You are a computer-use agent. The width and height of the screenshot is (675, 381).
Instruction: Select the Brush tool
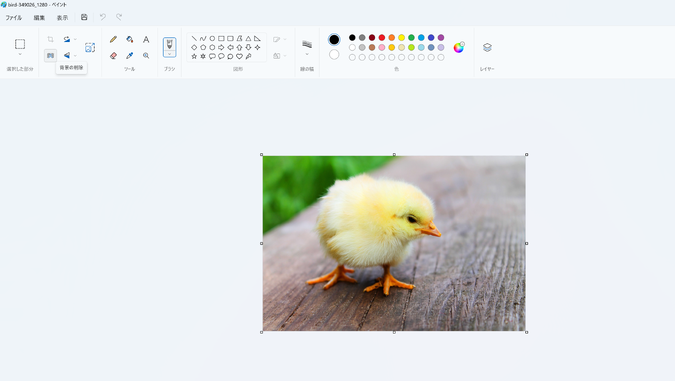coord(170,44)
